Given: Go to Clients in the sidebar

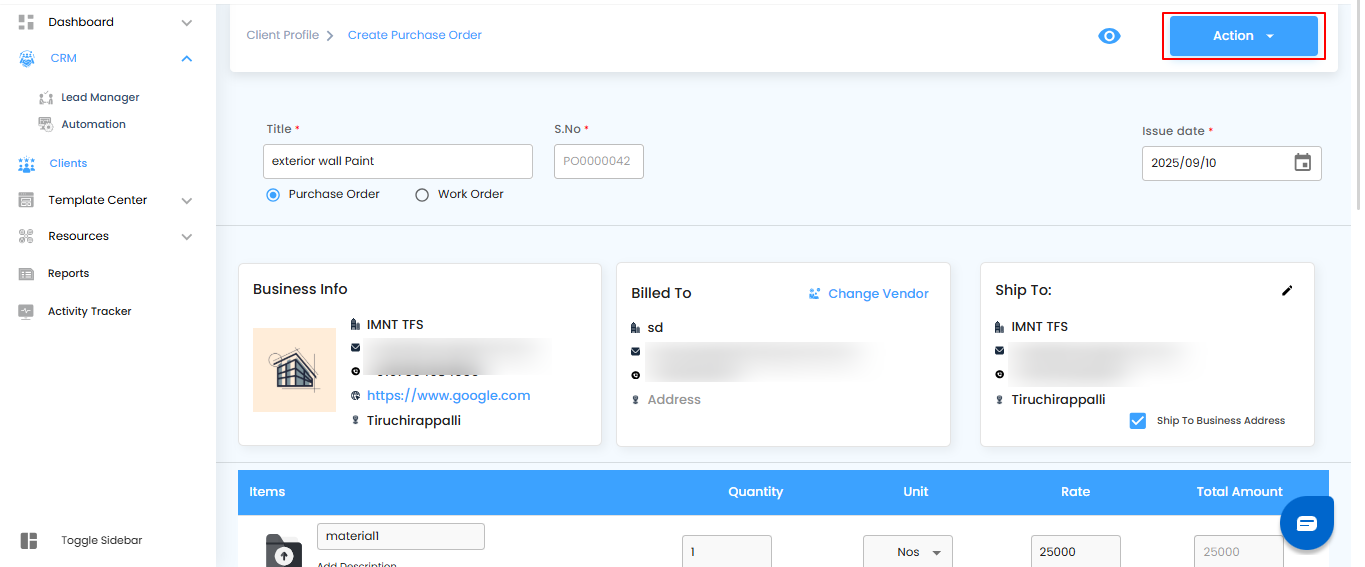Looking at the screenshot, I should pos(68,163).
